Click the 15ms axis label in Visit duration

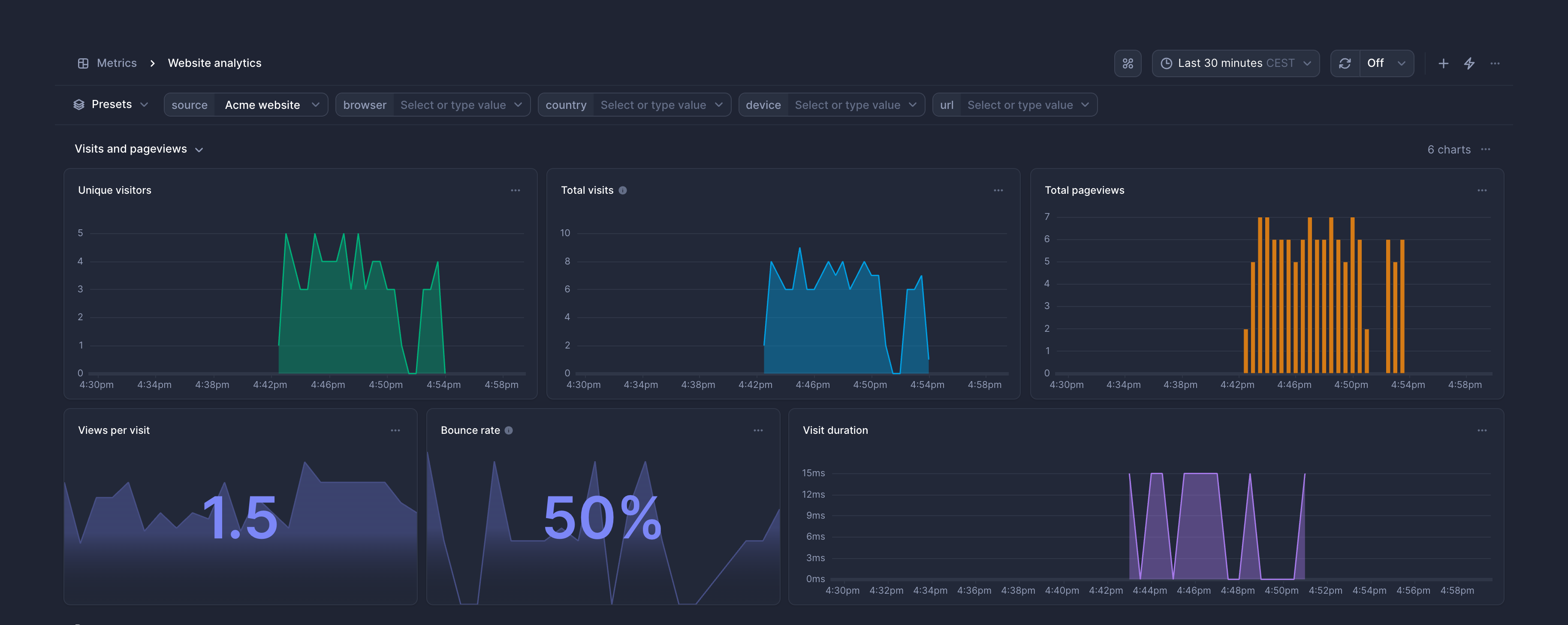click(x=813, y=473)
